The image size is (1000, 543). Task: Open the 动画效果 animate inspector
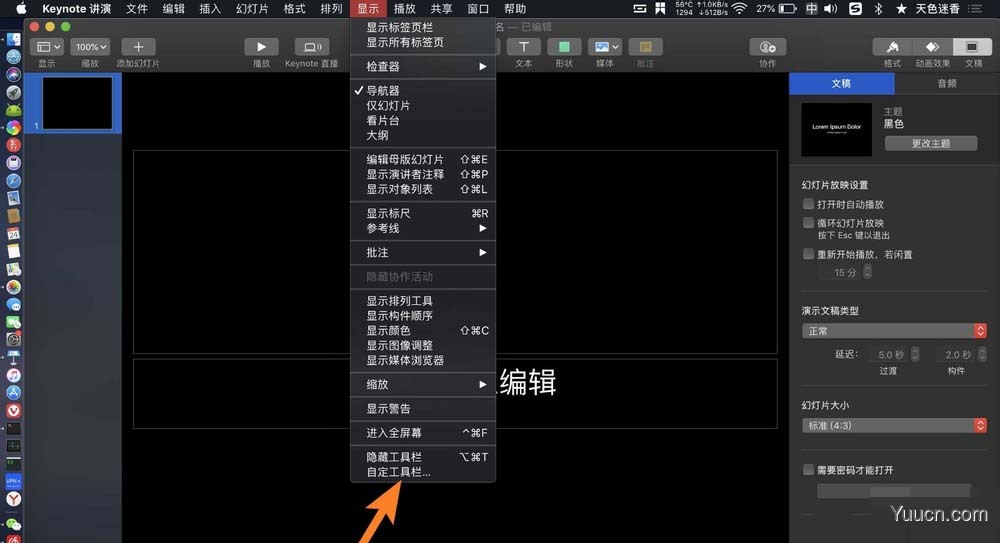pyautogui.click(x=932, y=47)
